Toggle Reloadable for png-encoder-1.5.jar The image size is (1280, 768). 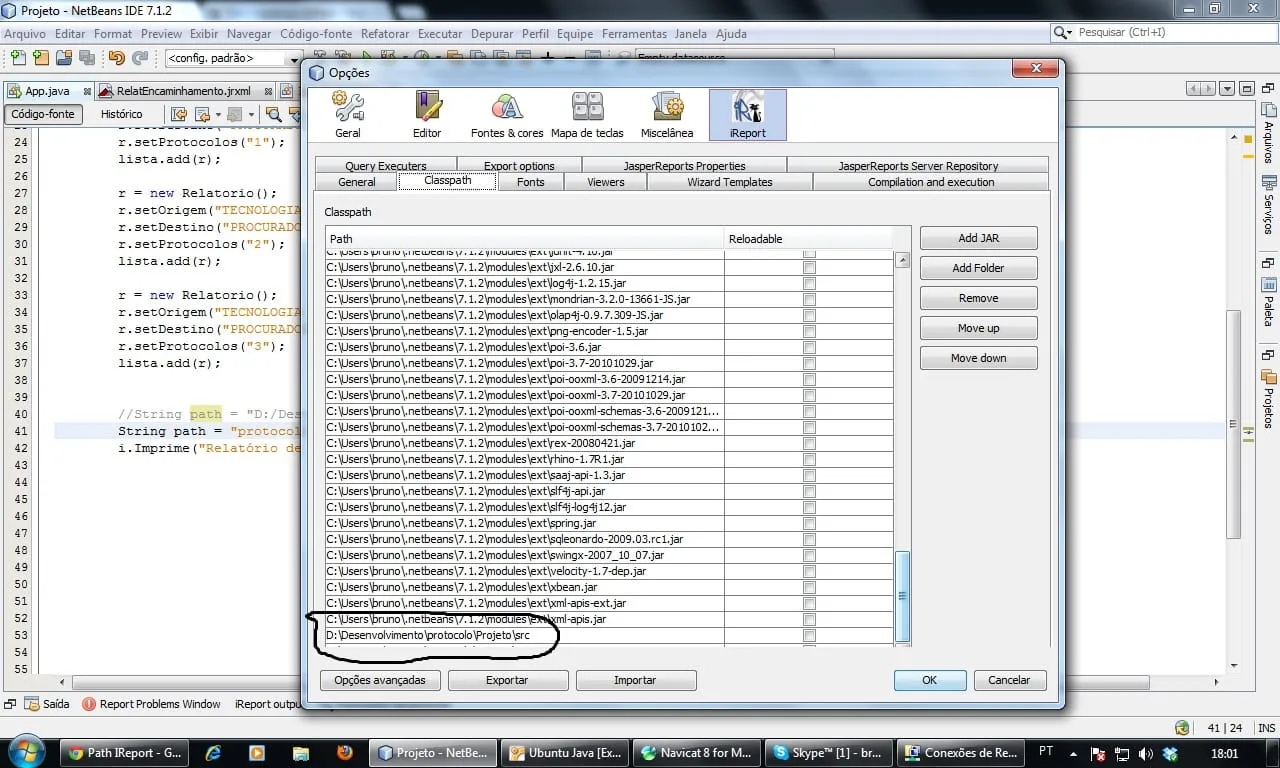click(x=809, y=331)
